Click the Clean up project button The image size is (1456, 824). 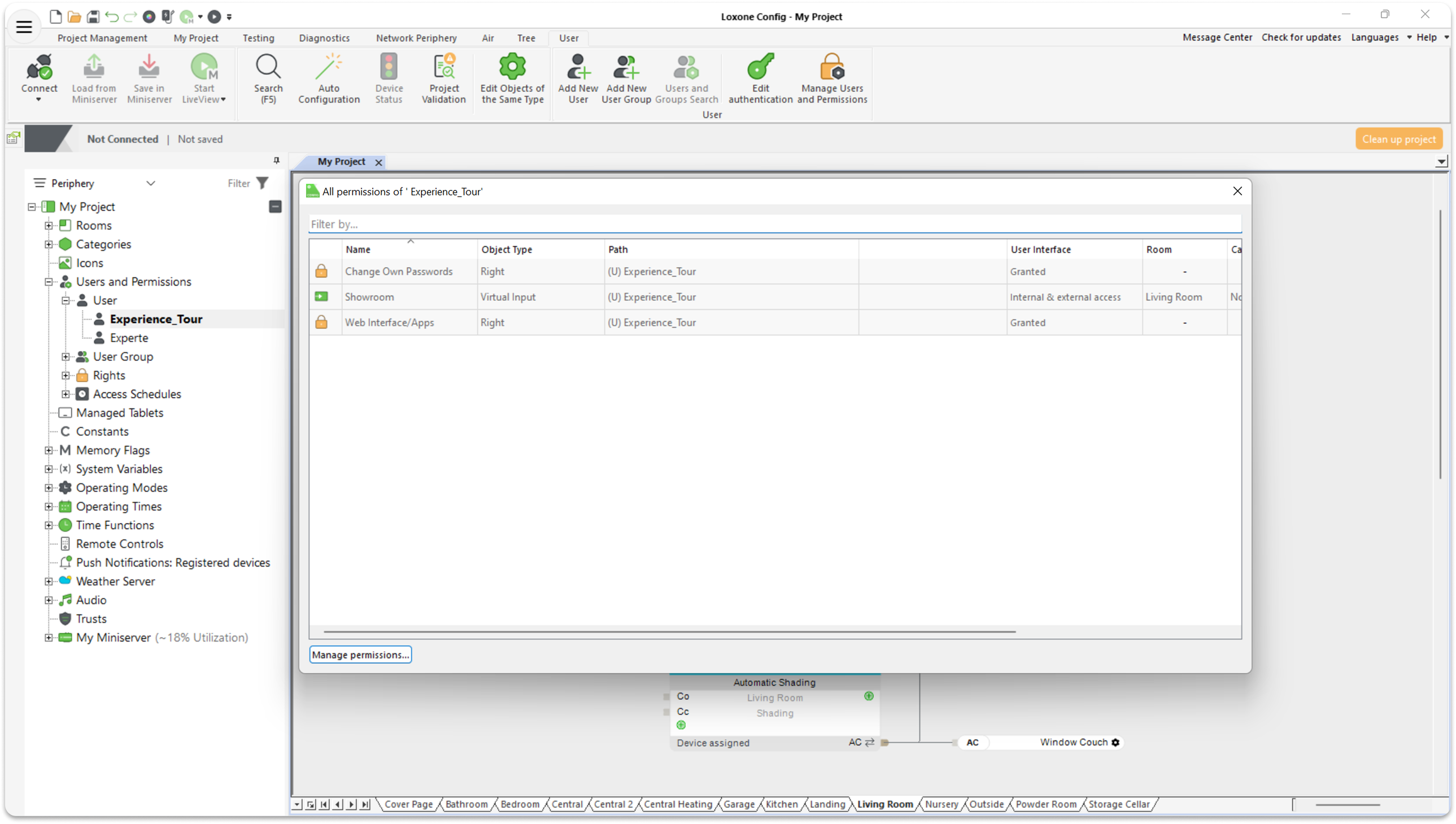coord(1398,139)
